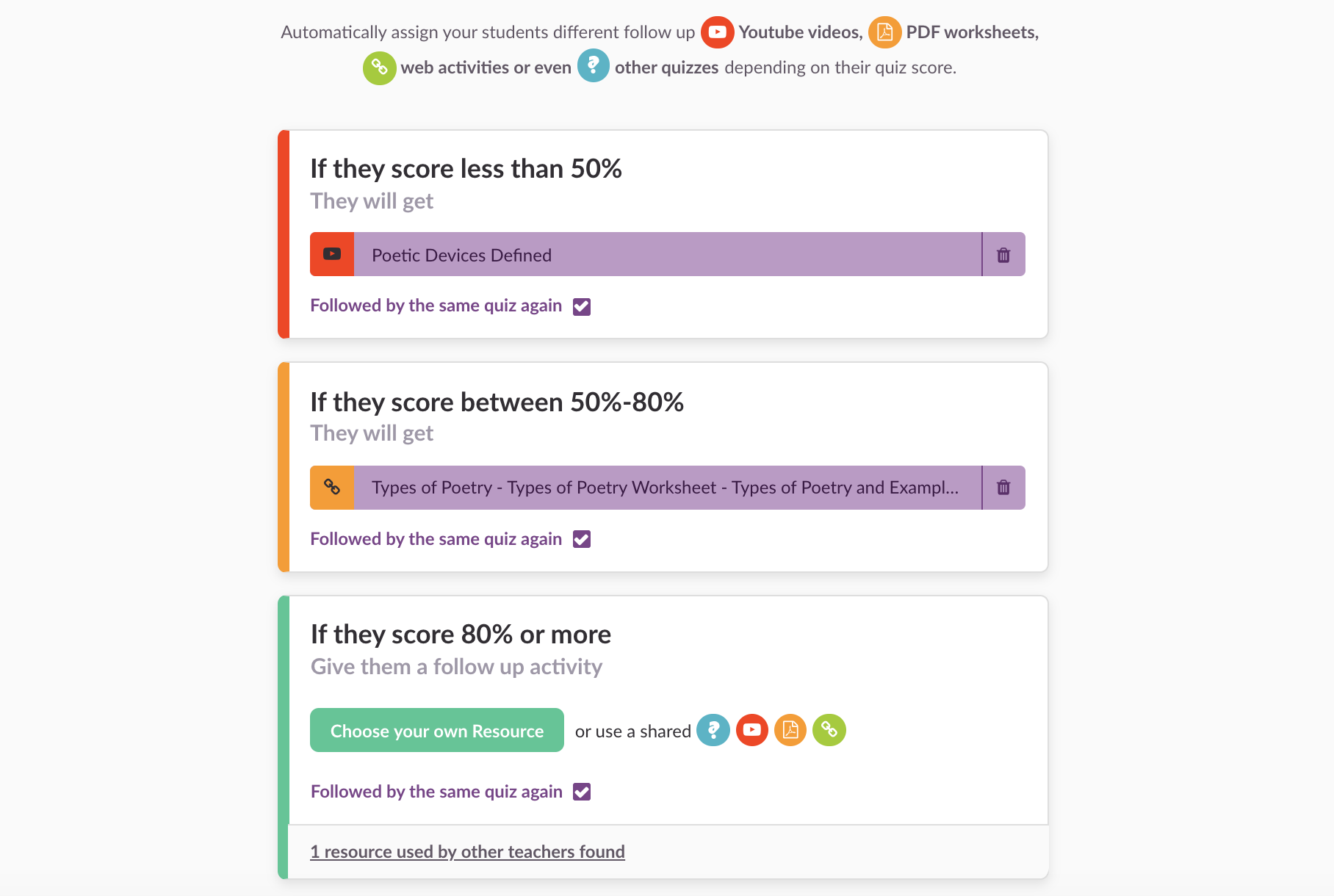This screenshot has height=896, width=1334.
Task: Open the Poetic Devices Defined resource bar
Action: click(x=667, y=255)
